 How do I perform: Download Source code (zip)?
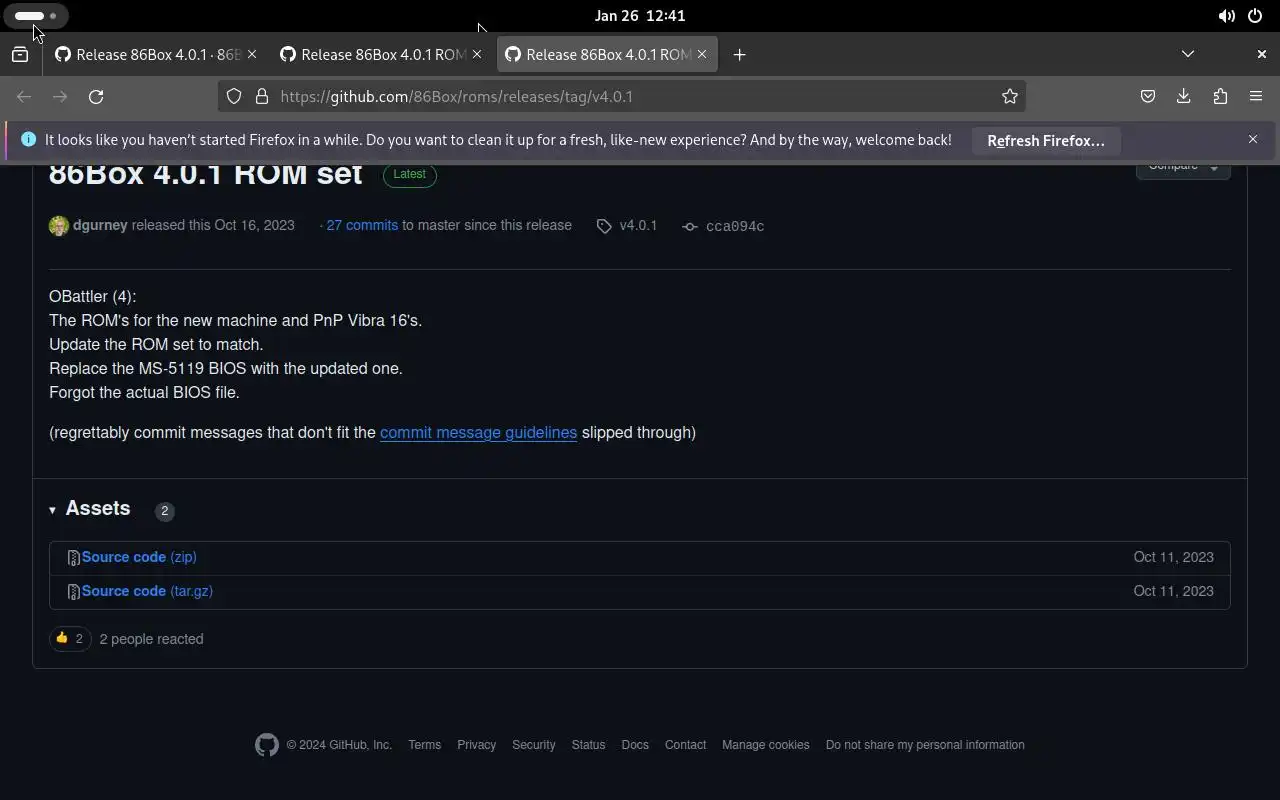(139, 557)
